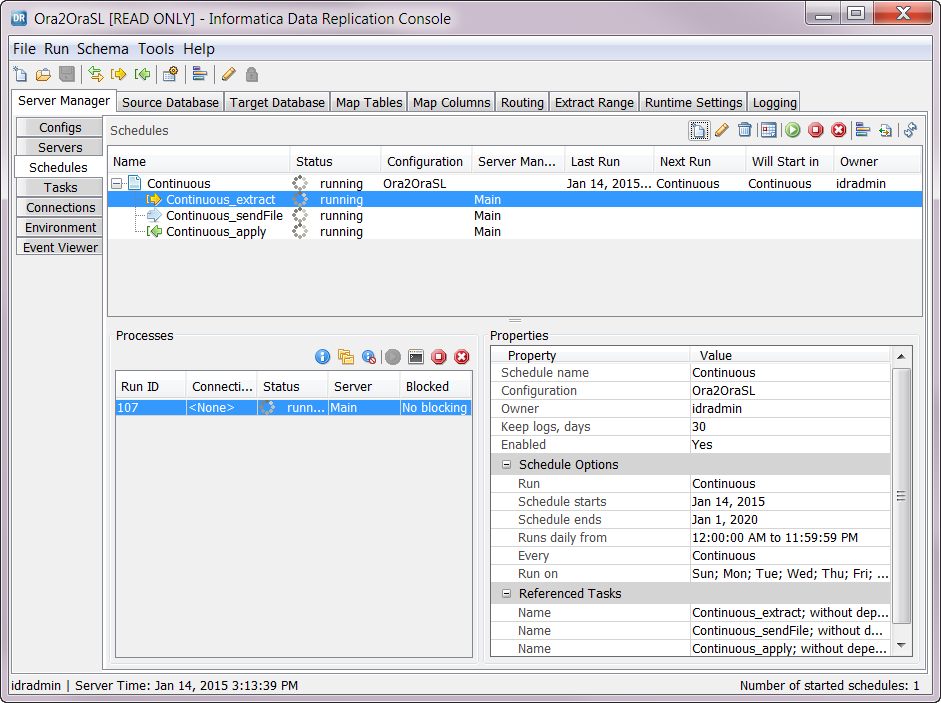This screenshot has height=703, width=941.
Task: Collapse the Continuous schedule tree node
Action: (x=117, y=184)
